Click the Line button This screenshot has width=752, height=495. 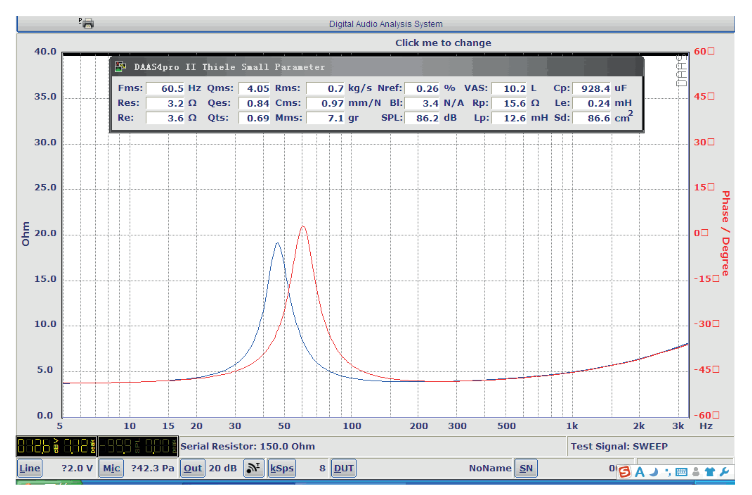click(x=30, y=468)
